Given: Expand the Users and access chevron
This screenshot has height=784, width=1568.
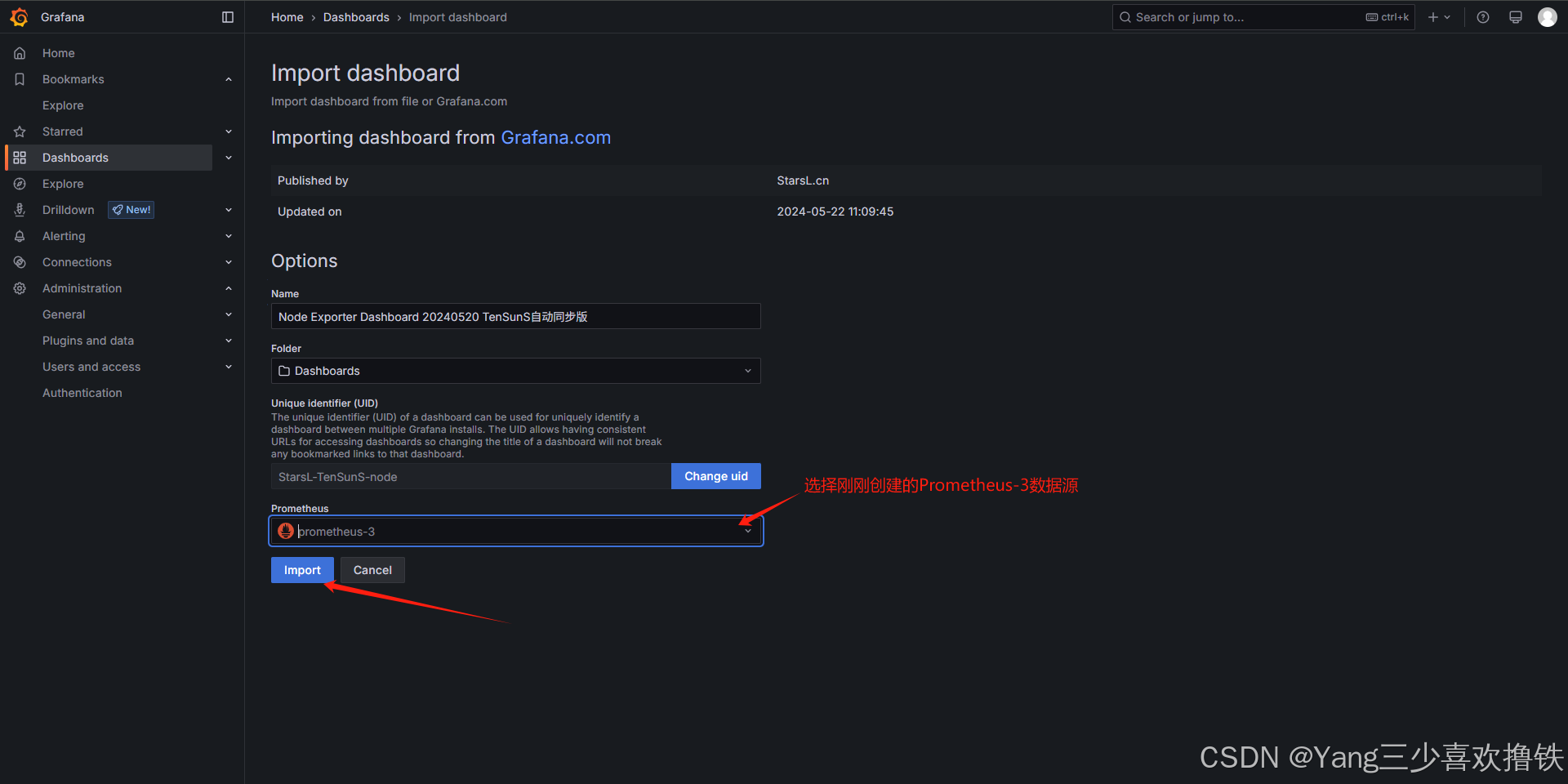Looking at the screenshot, I should [229, 367].
